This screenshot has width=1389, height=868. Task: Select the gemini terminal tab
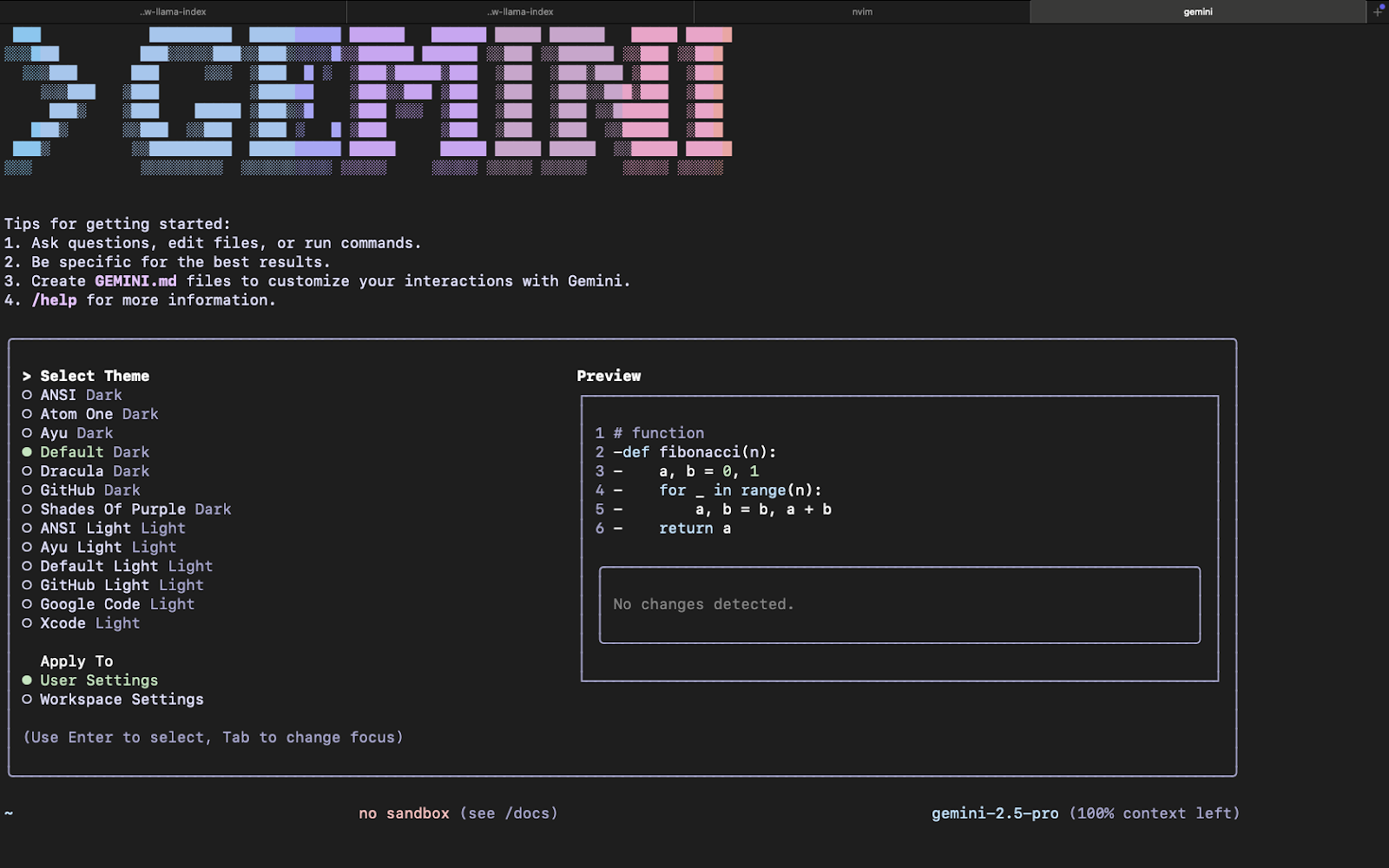coord(1198,11)
